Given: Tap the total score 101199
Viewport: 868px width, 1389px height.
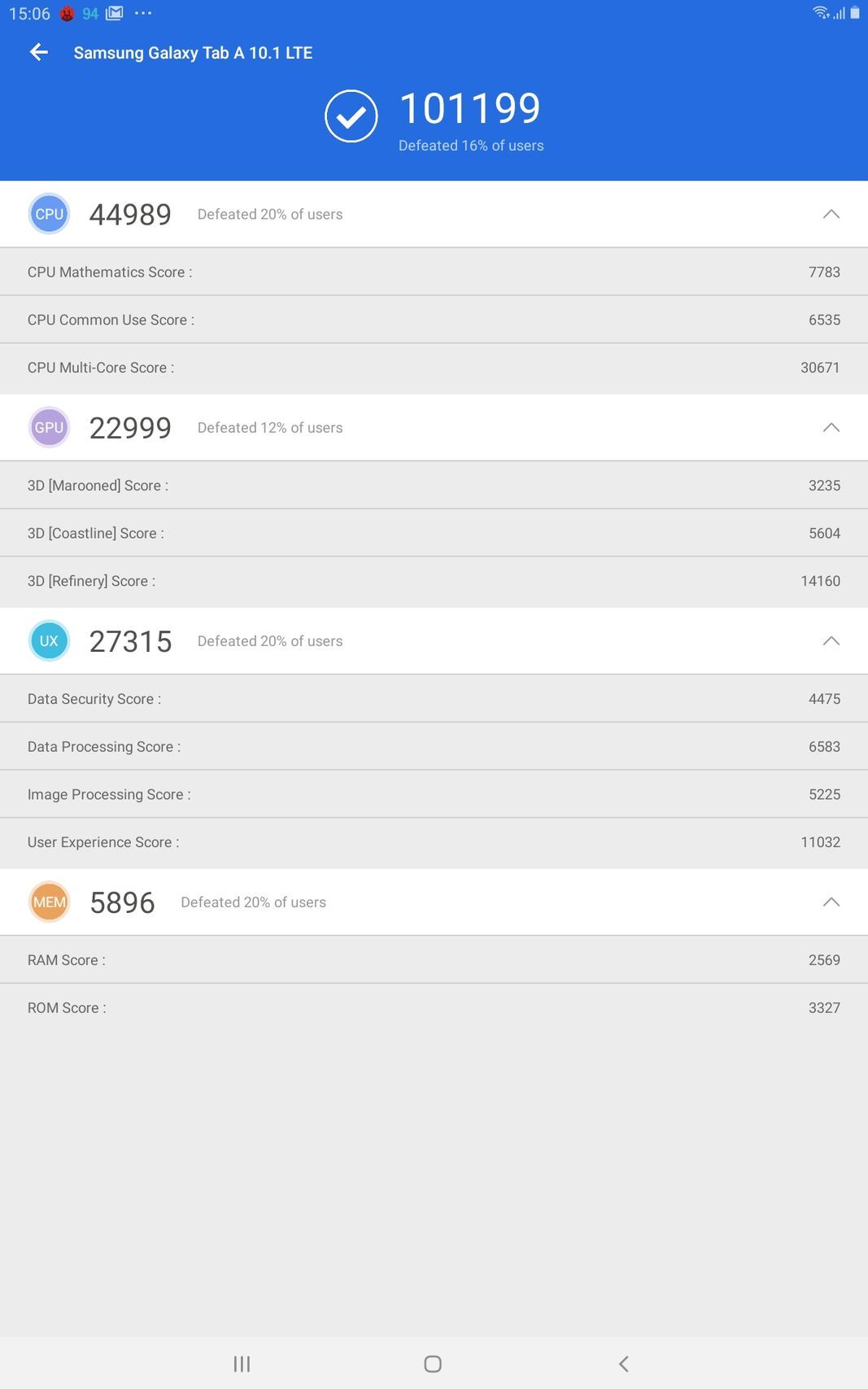Looking at the screenshot, I should [469, 109].
